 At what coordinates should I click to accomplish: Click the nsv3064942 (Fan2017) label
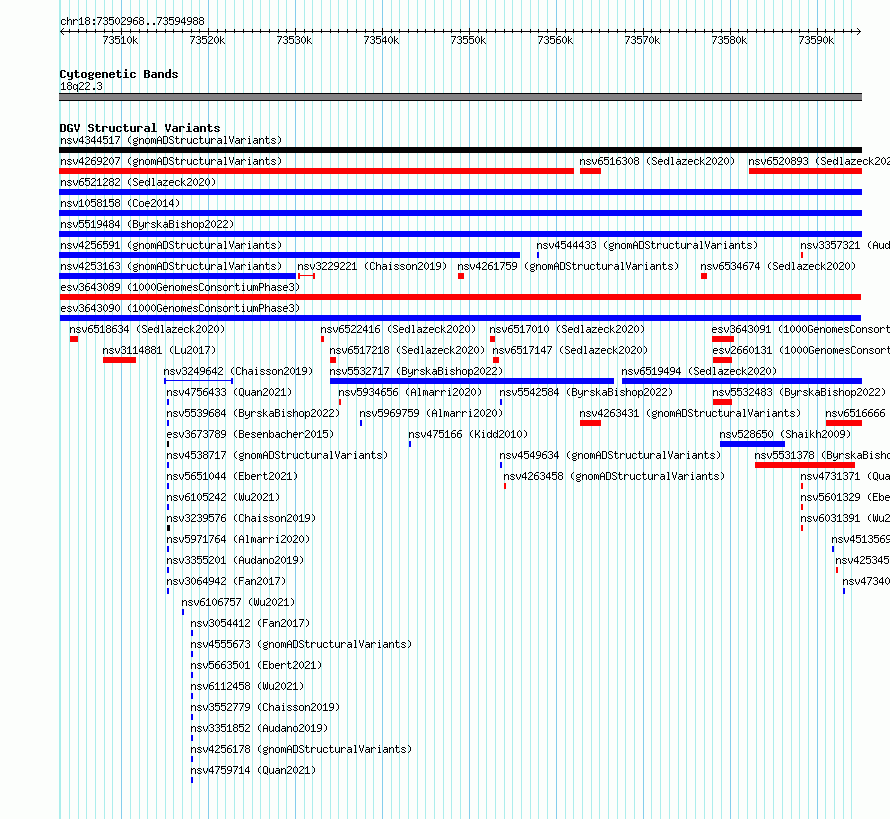coord(226,581)
